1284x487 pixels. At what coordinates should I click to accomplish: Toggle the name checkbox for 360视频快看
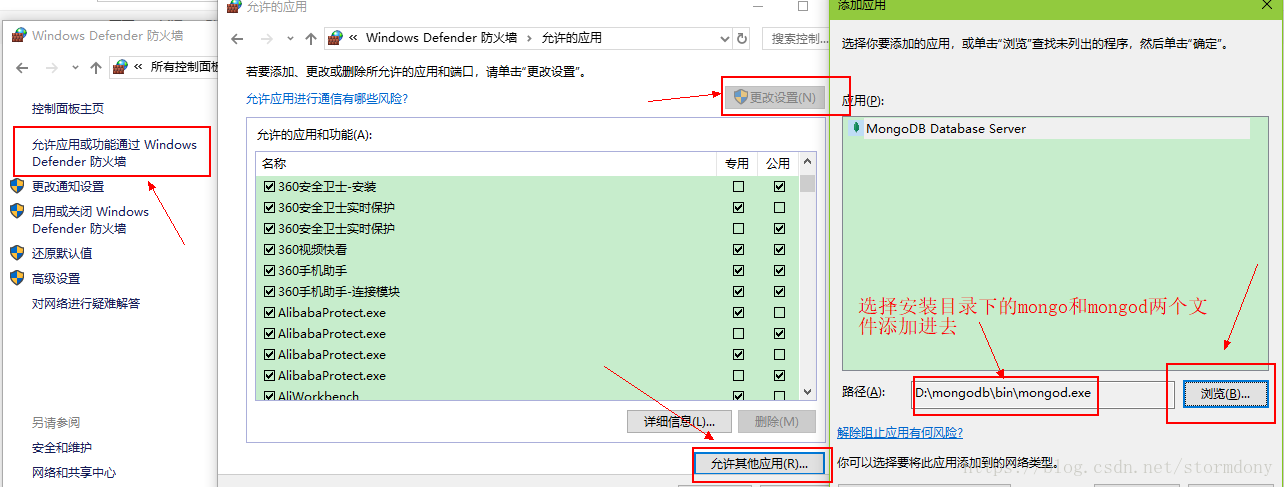(x=269, y=250)
